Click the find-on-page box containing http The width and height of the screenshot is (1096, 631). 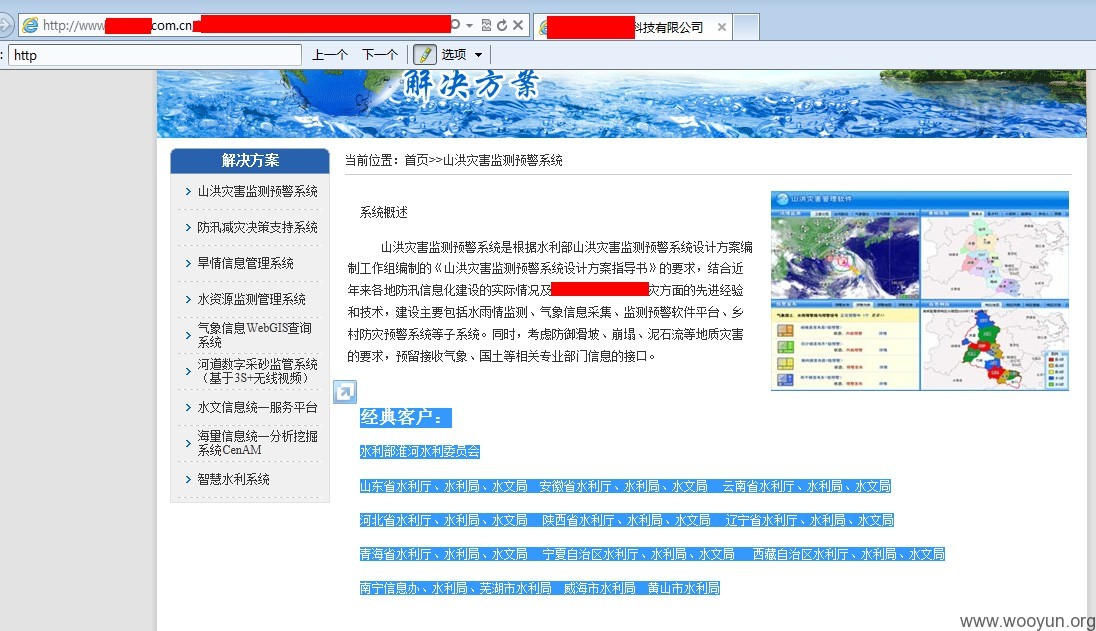coord(155,55)
